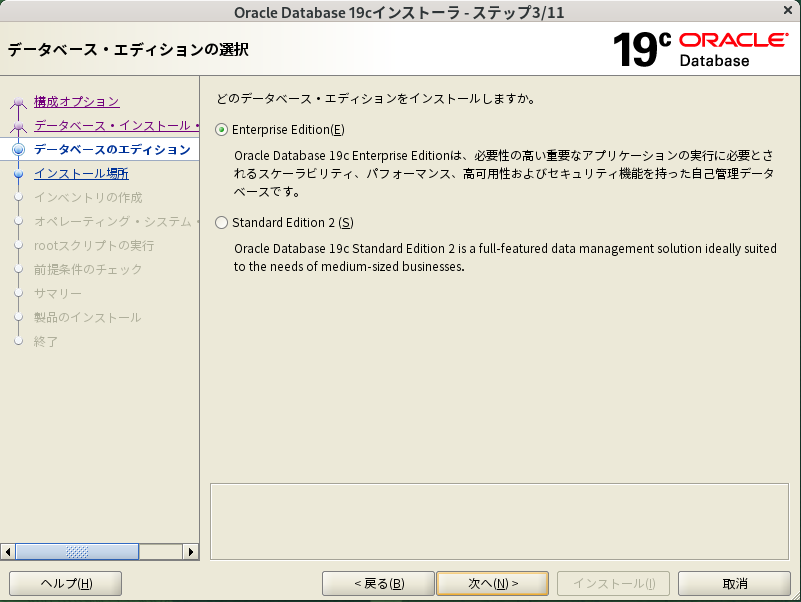Click the empty message box at bottom

[x=499, y=521]
